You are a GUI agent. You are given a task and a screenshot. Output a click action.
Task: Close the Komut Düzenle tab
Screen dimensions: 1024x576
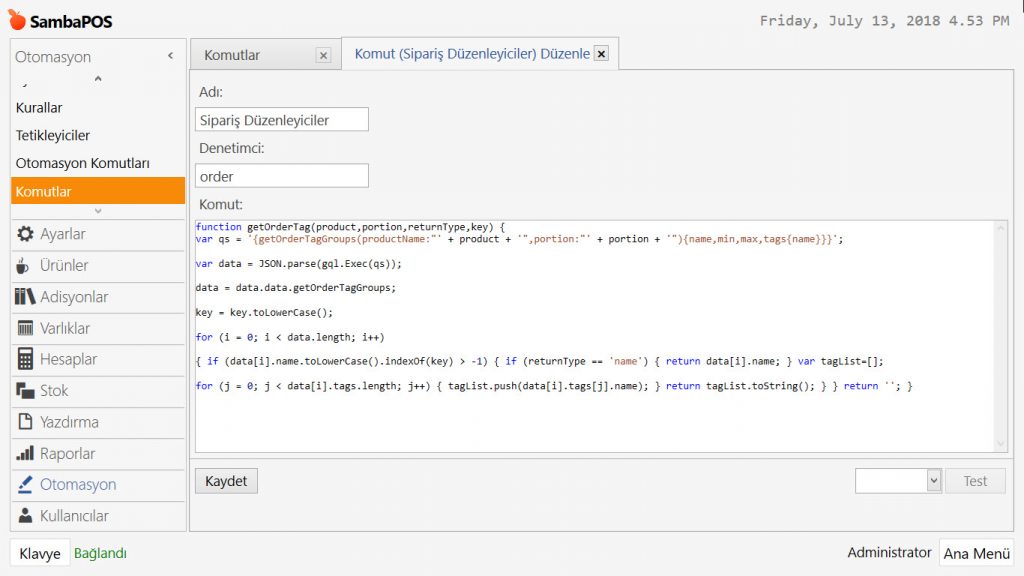[601, 54]
